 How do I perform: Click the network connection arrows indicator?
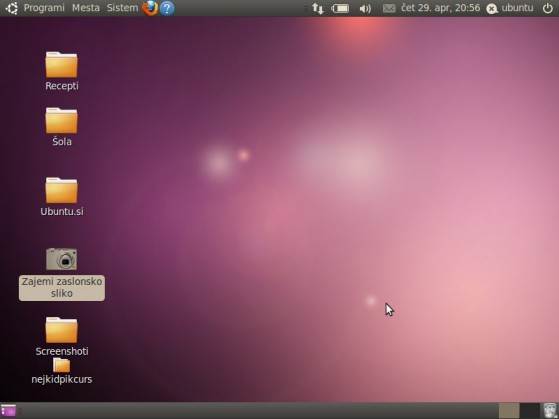pyautogui.click(x=318, y=8)
